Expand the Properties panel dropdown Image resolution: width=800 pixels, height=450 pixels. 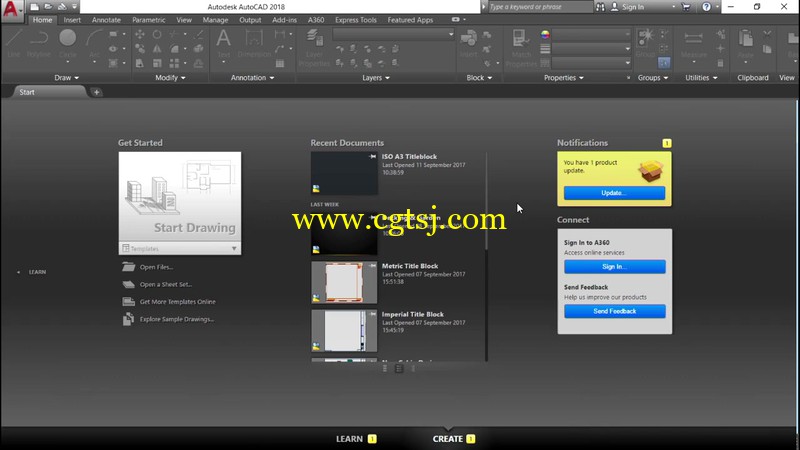(x=564, y=78)
